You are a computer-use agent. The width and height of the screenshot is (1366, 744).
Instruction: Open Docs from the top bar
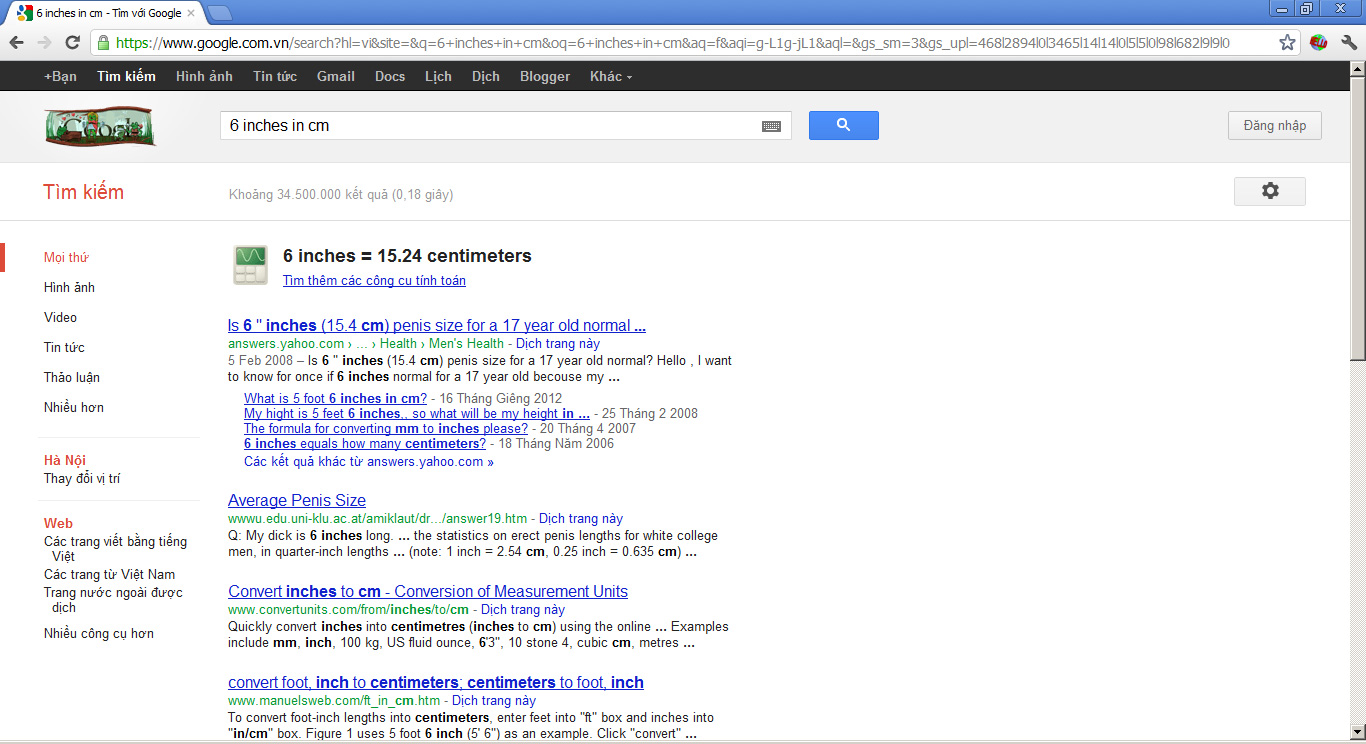pos(390,76)
